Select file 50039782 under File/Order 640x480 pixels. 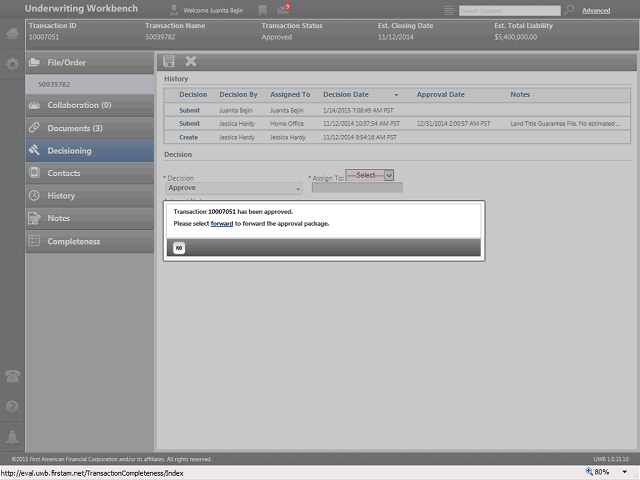(90, 84)
